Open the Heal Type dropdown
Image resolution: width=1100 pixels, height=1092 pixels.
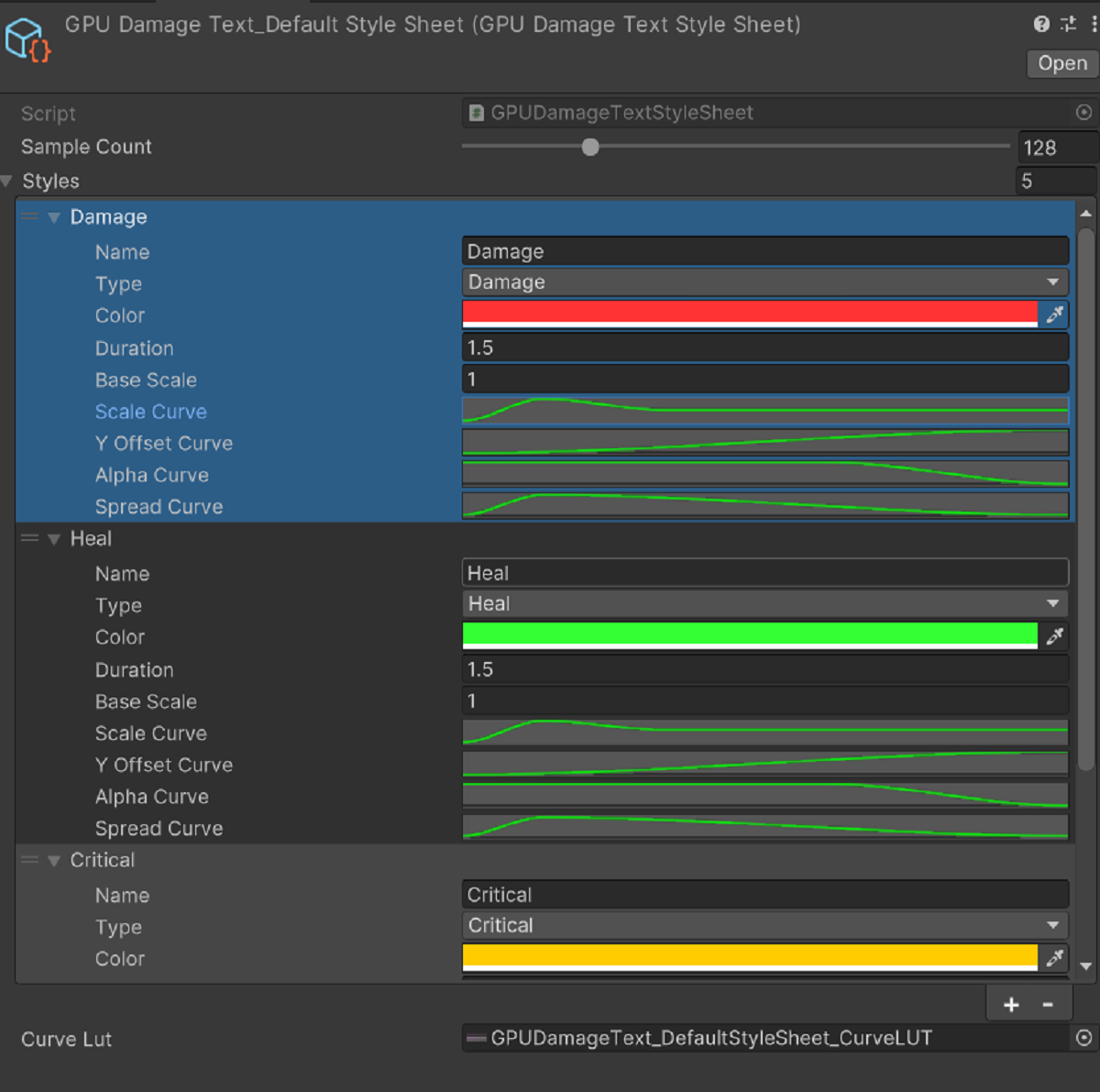765,603
